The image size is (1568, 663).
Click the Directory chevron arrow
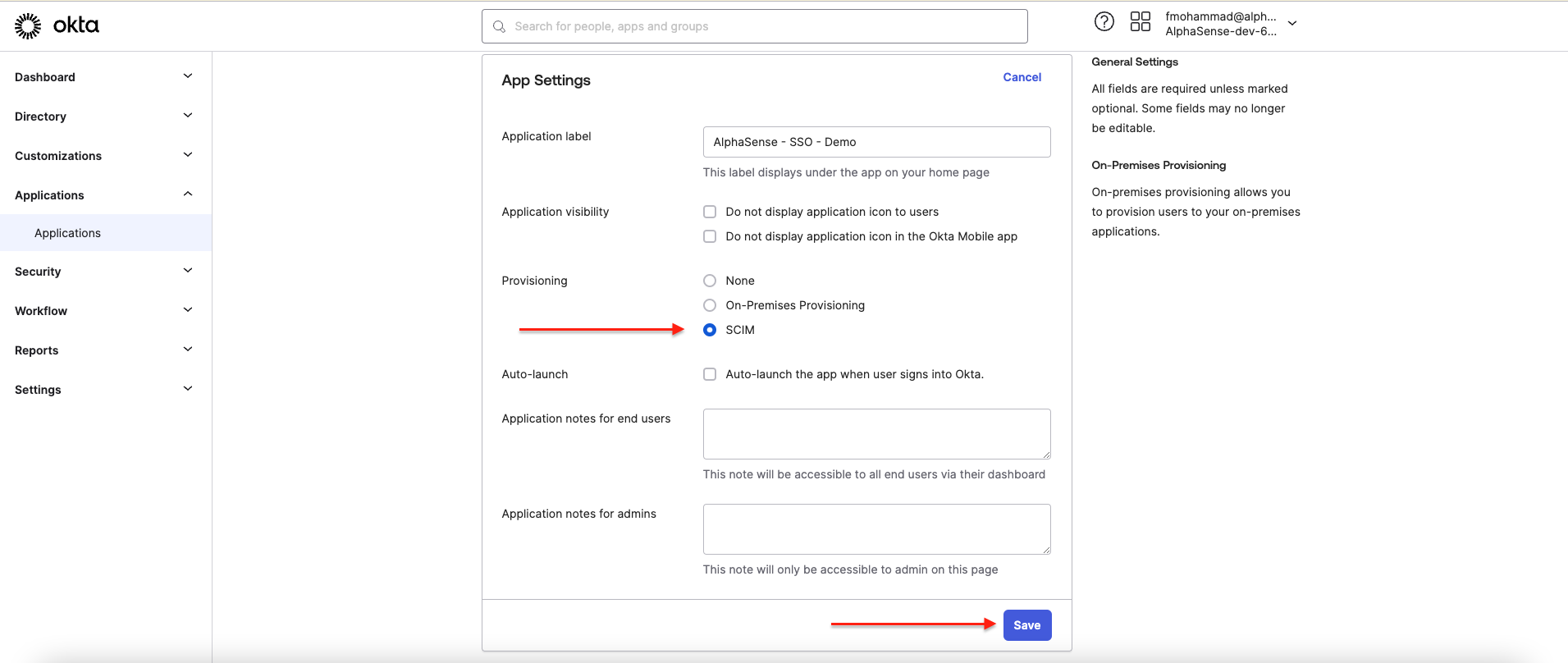coord(188,116)
